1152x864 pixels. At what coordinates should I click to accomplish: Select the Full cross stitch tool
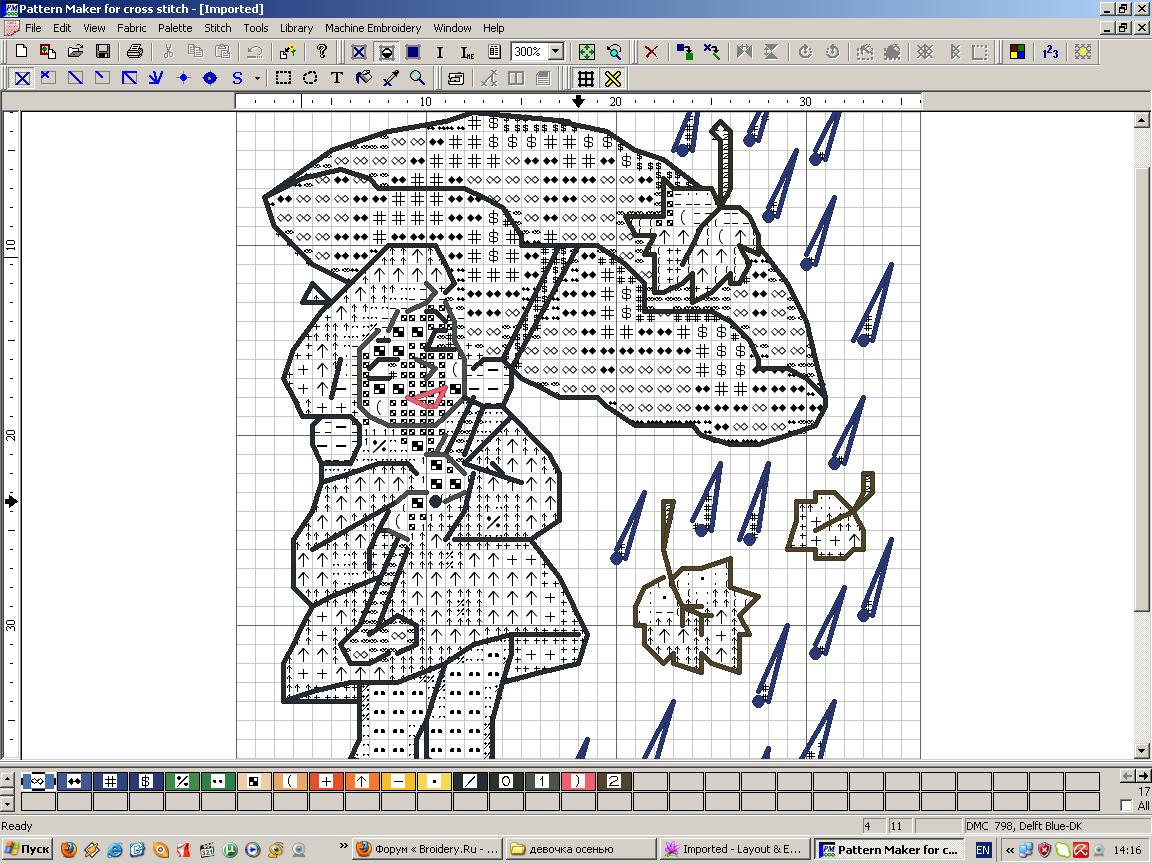(22, 78)
